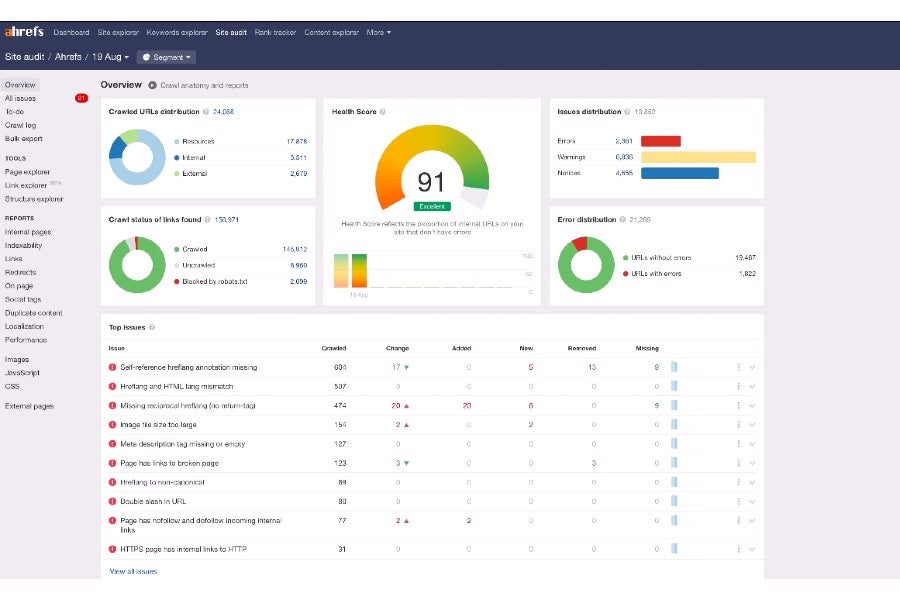The height and width of the screenshot is (600, 900).
Task: Click Blocked by robots.txt value 2,099
Action: [x=298, y=281]
